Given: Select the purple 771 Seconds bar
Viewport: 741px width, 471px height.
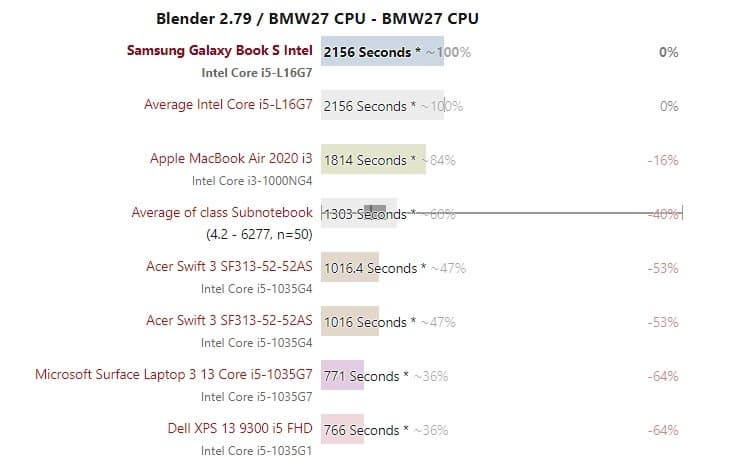Looking at the screenshot, I should point(342,376).
